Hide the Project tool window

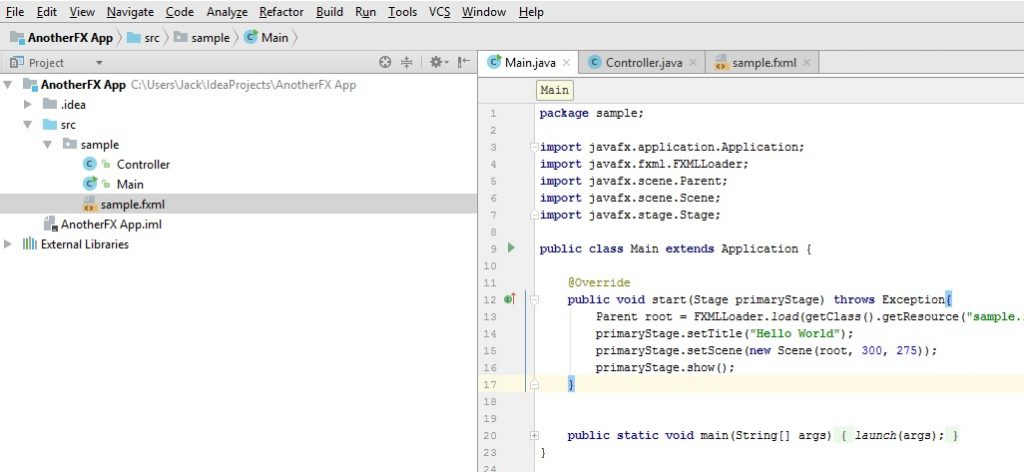point(463,62)
